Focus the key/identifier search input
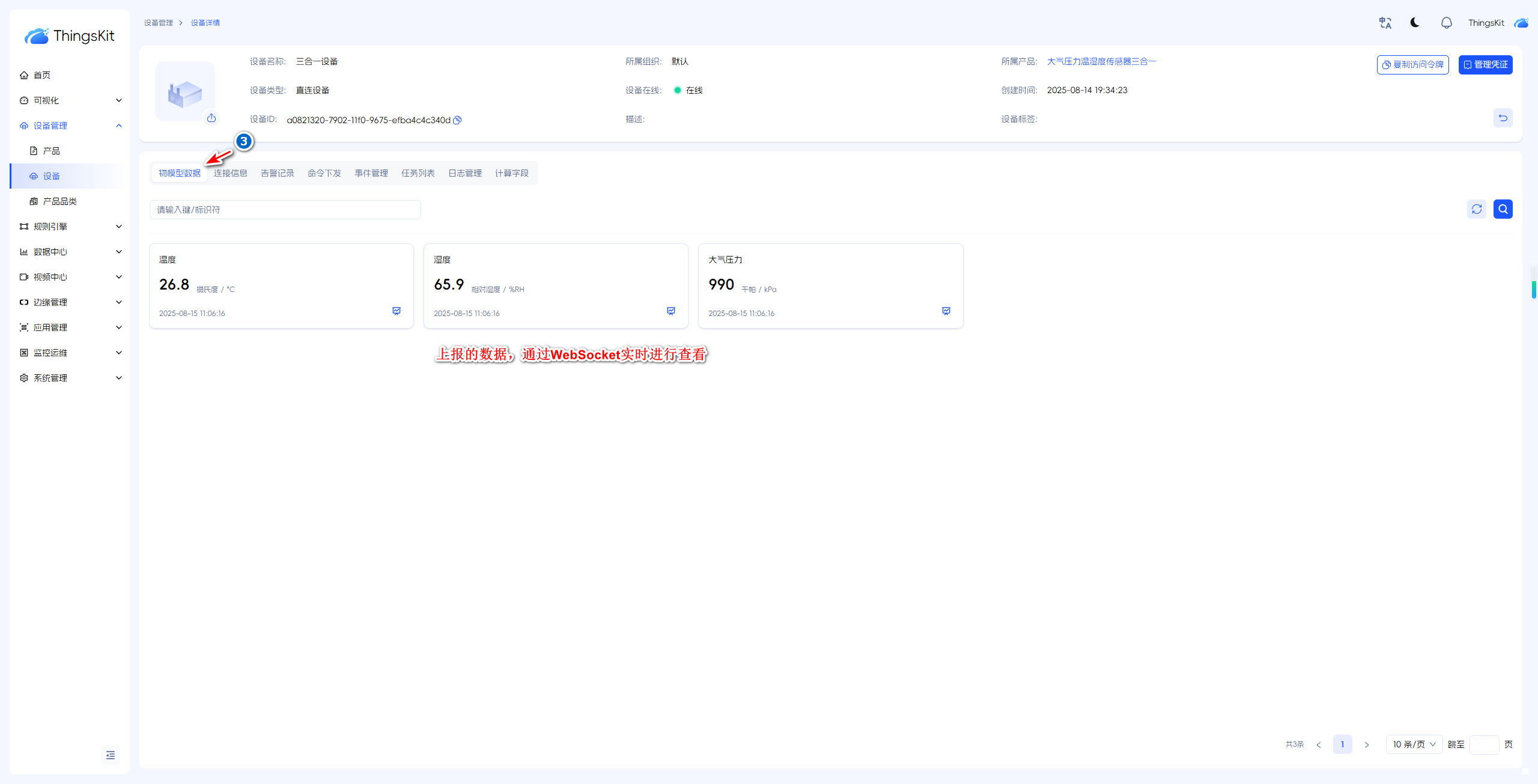 point(285,210)
